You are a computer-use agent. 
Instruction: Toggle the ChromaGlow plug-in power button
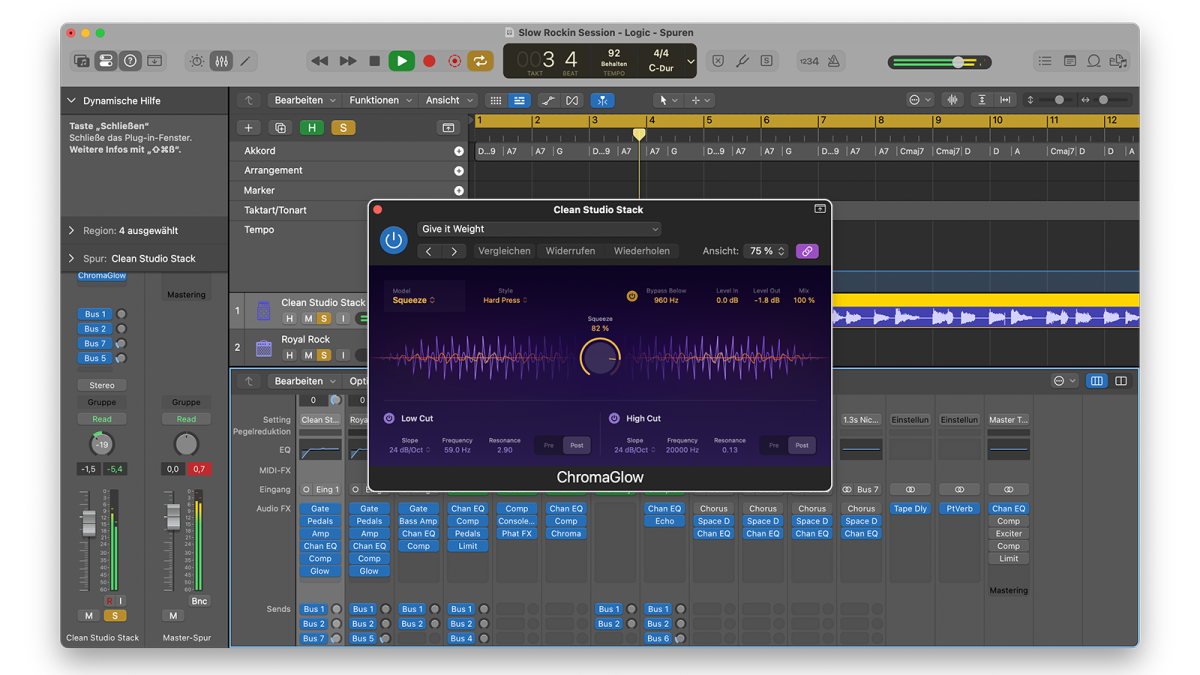pyautogui.click(x=393, y=240)
